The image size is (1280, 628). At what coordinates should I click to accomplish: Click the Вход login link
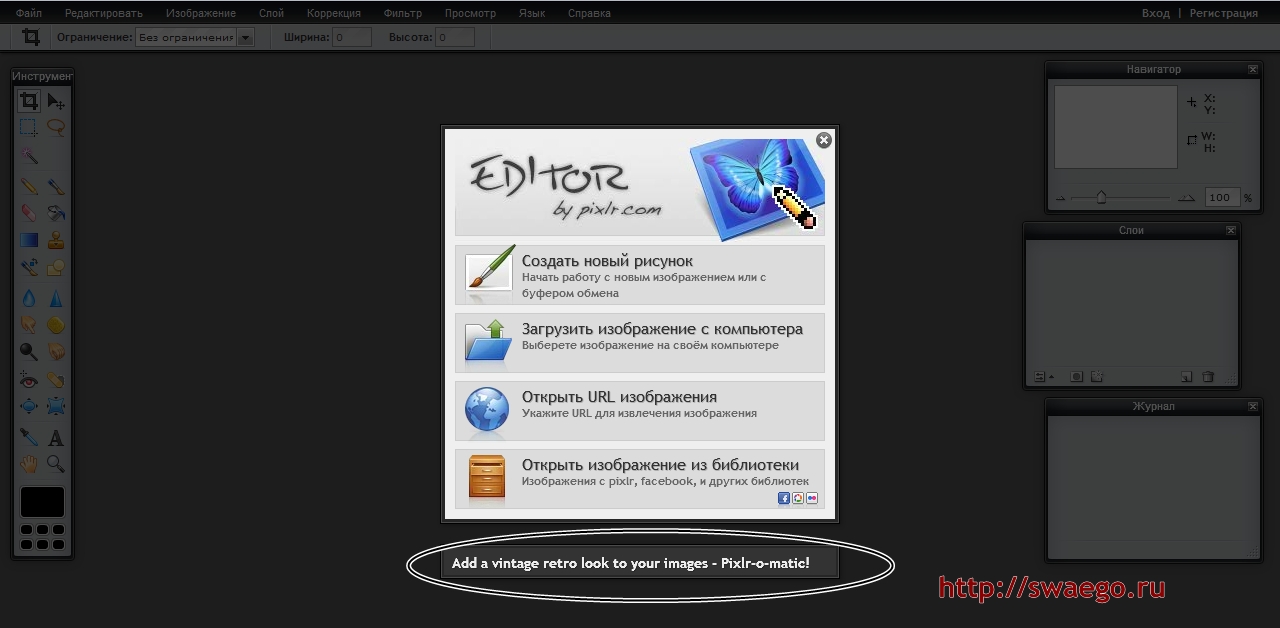pyautogui.click(x=1155, y=13)
